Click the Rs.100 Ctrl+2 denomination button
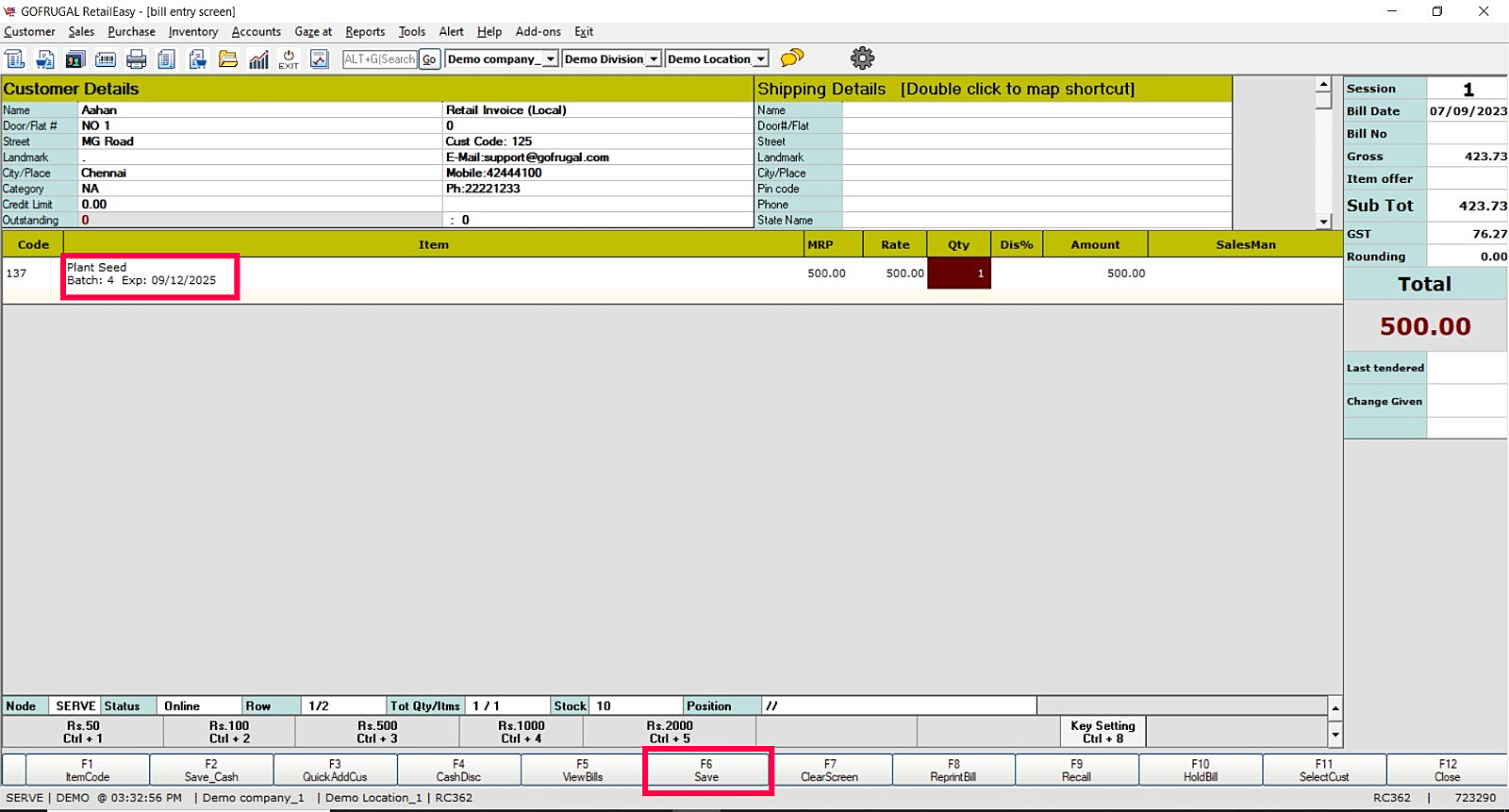This screenshot has height=812, width=1509. point(229,732)
